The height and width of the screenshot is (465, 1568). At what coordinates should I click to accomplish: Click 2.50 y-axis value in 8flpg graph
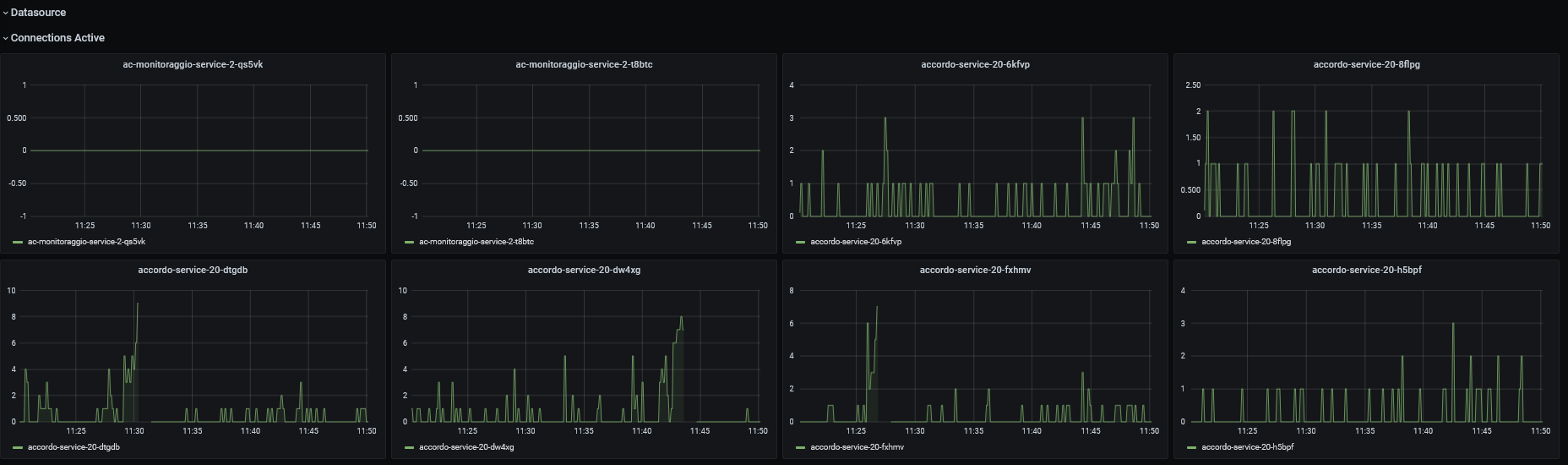(1193, 85)
